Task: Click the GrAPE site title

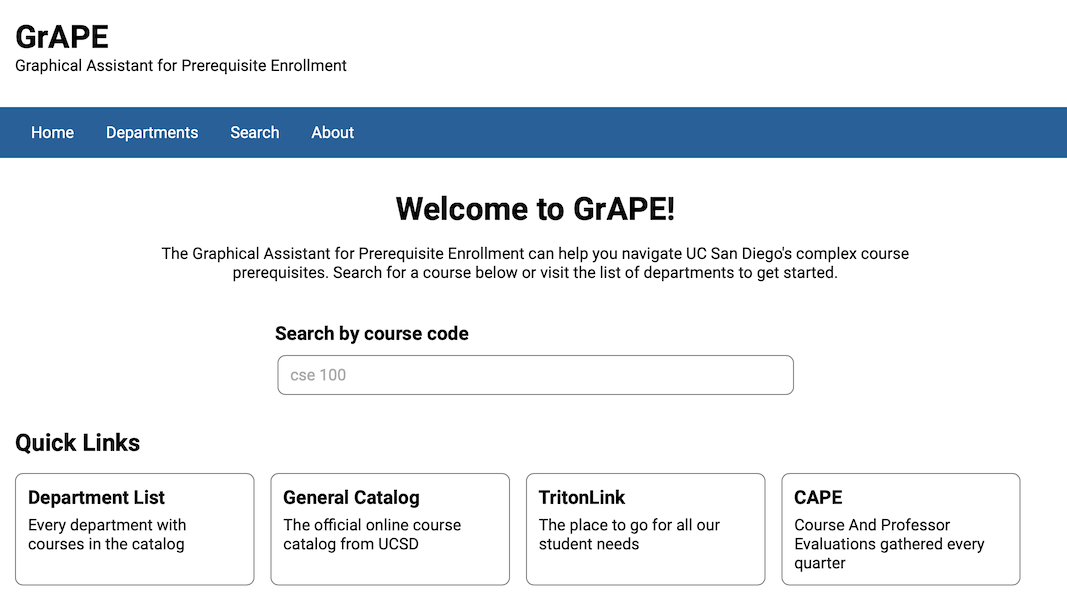Action: (x=62, y=37)
